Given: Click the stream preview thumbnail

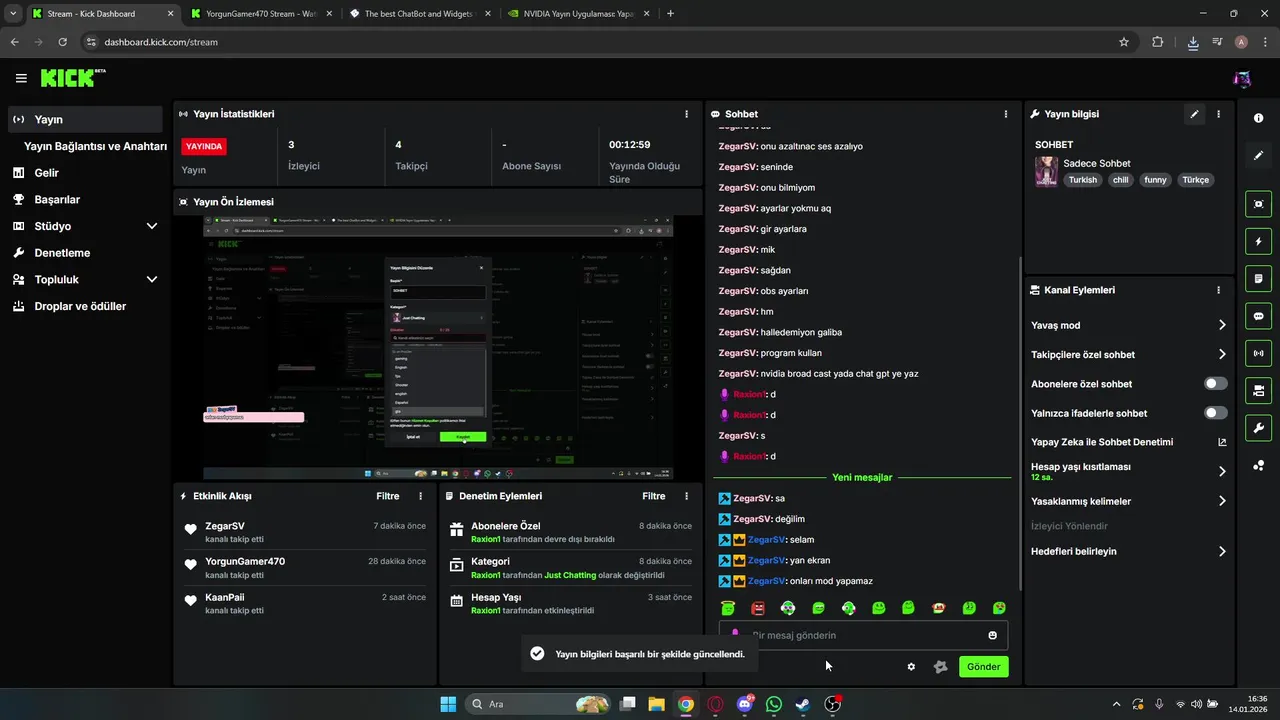Looking at the screenshot, I should click(x=438, y=348).
